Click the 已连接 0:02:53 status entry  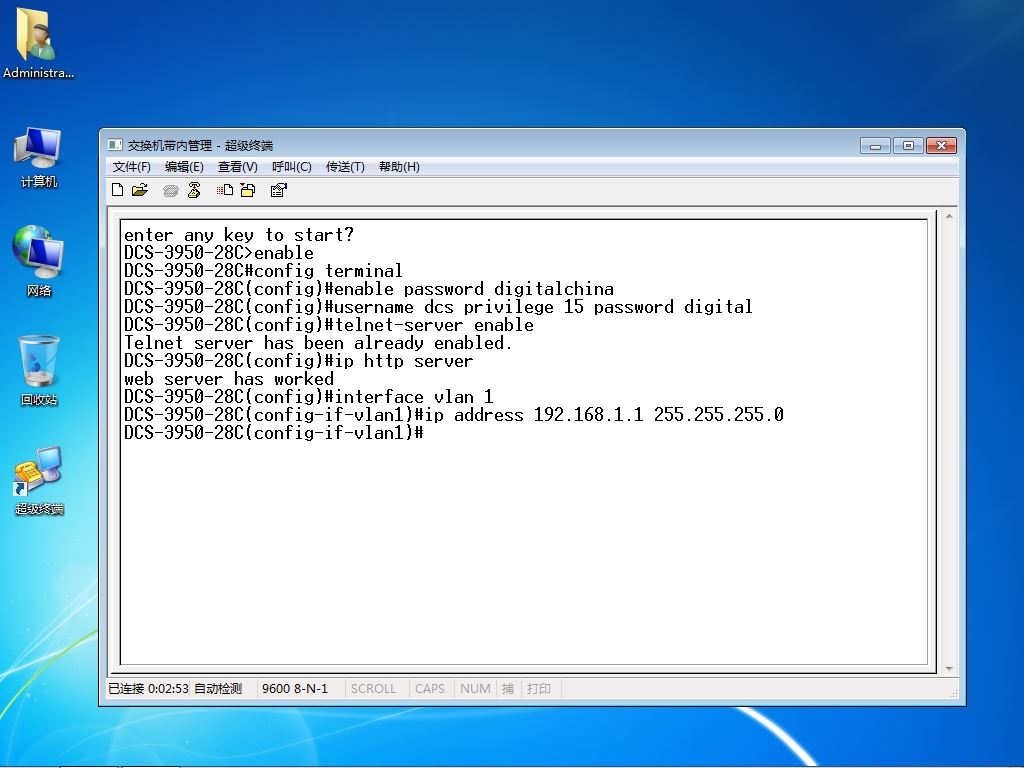click(x=148, y=688)
